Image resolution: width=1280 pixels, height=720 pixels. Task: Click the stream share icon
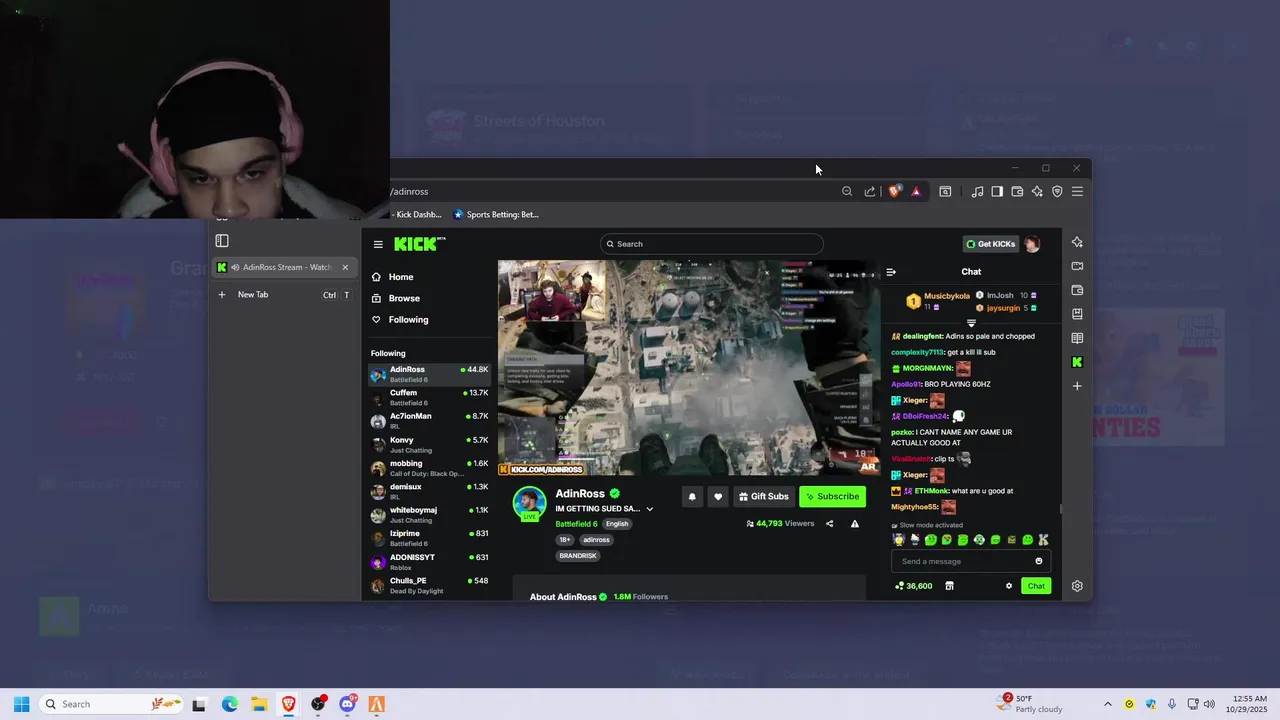829,524
